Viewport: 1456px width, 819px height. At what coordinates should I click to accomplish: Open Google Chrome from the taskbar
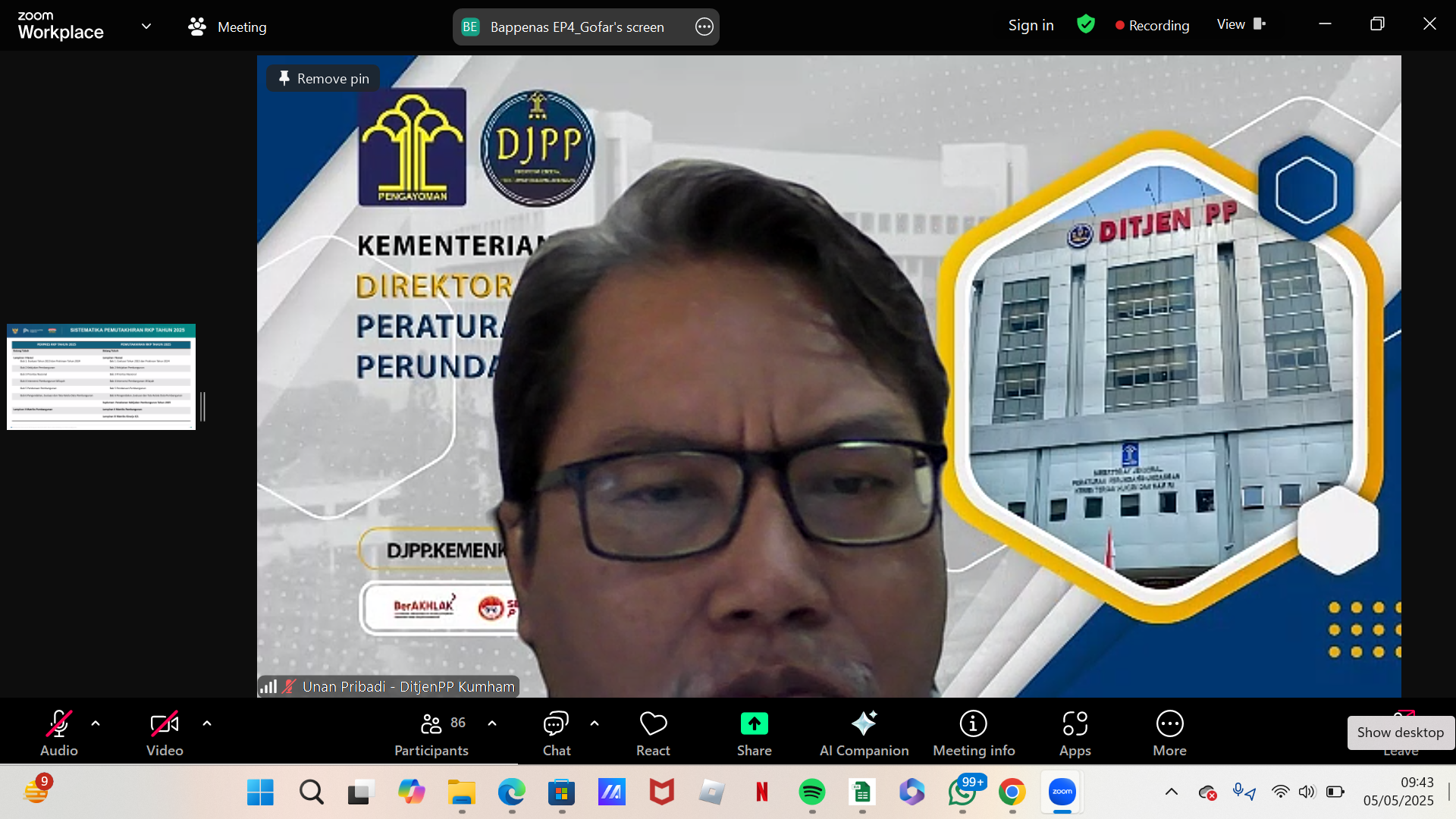click(1012, 792)
